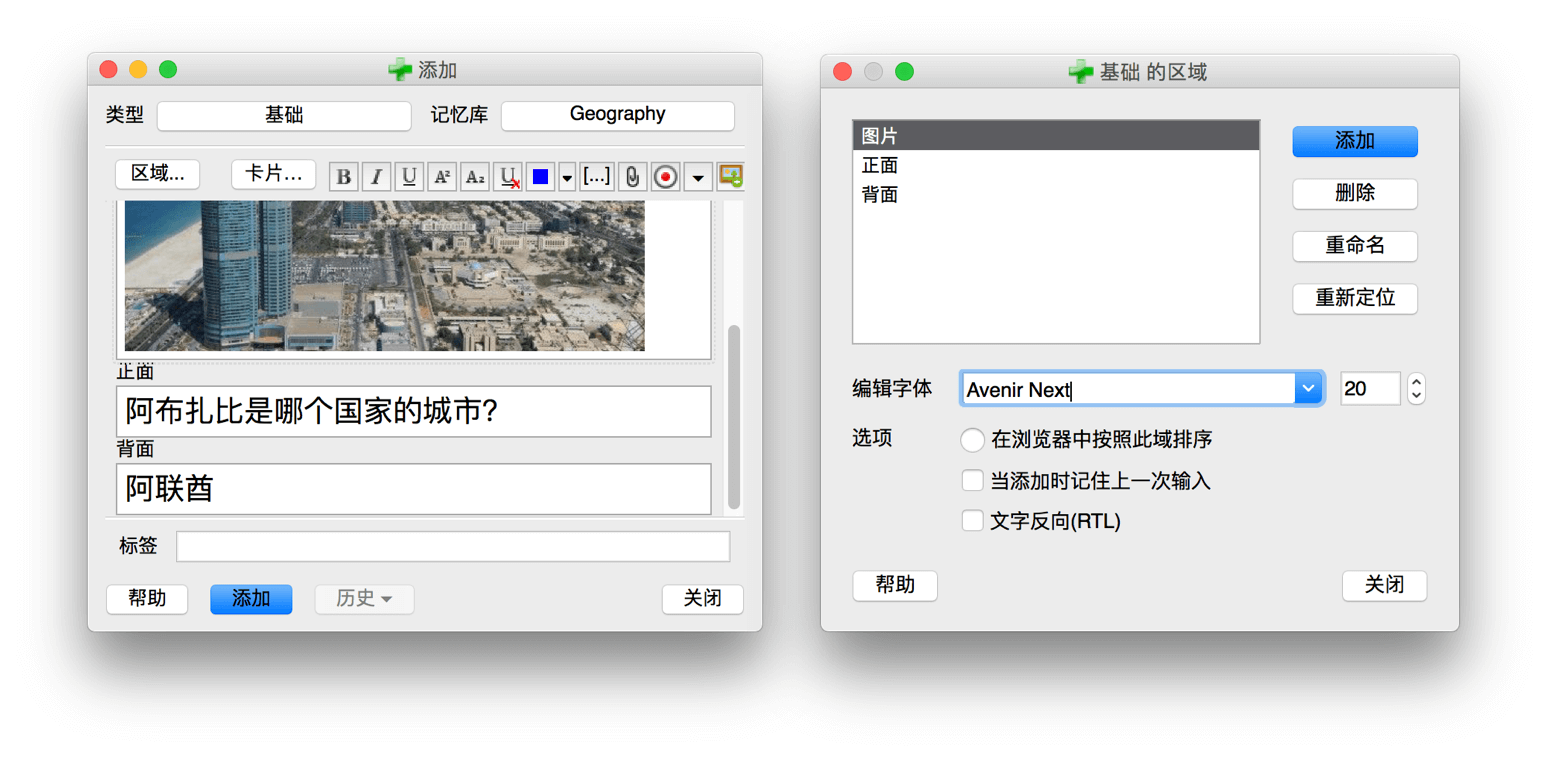Screen dimensions: 1550x760
Task: Click the Avenir Next font text box
Action: [1128, 389]
